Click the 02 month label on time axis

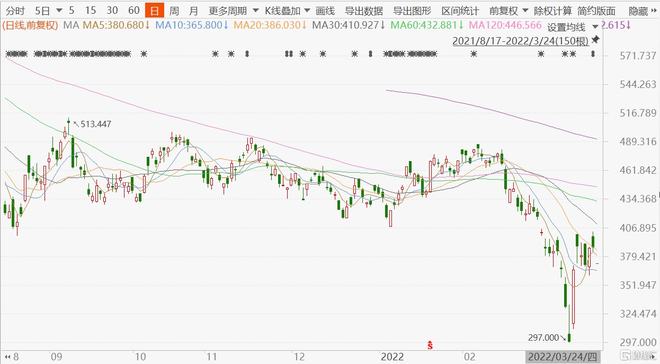(x=470, y=357)
